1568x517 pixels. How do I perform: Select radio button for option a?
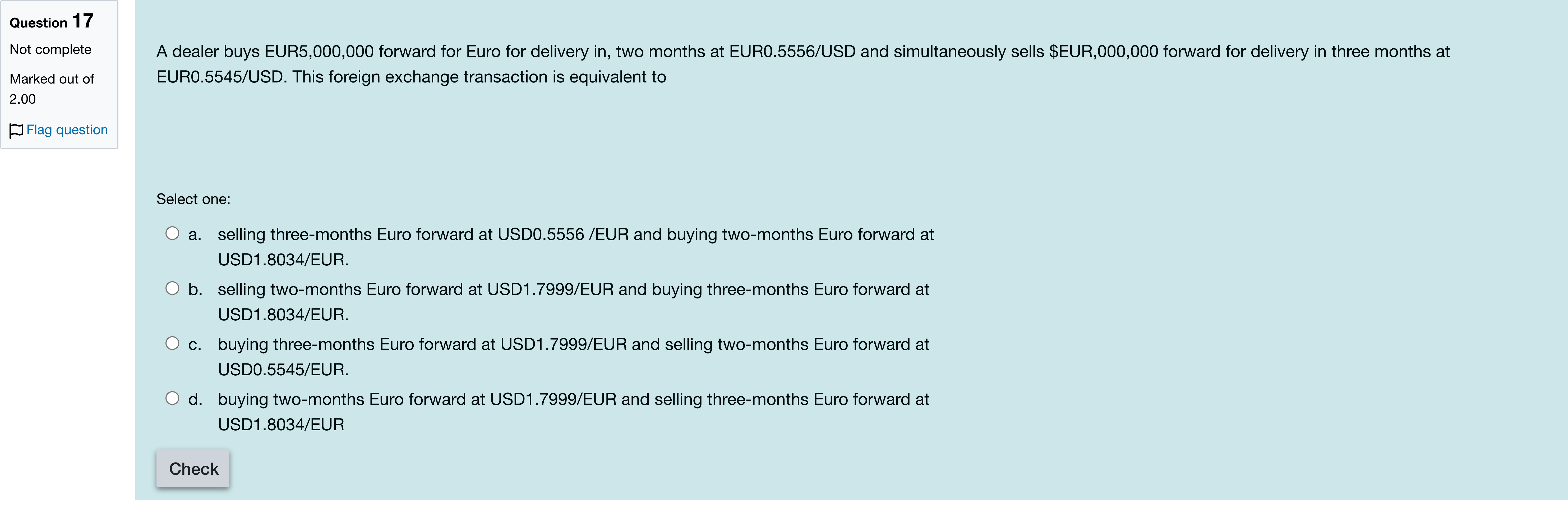tap(172, 233)
